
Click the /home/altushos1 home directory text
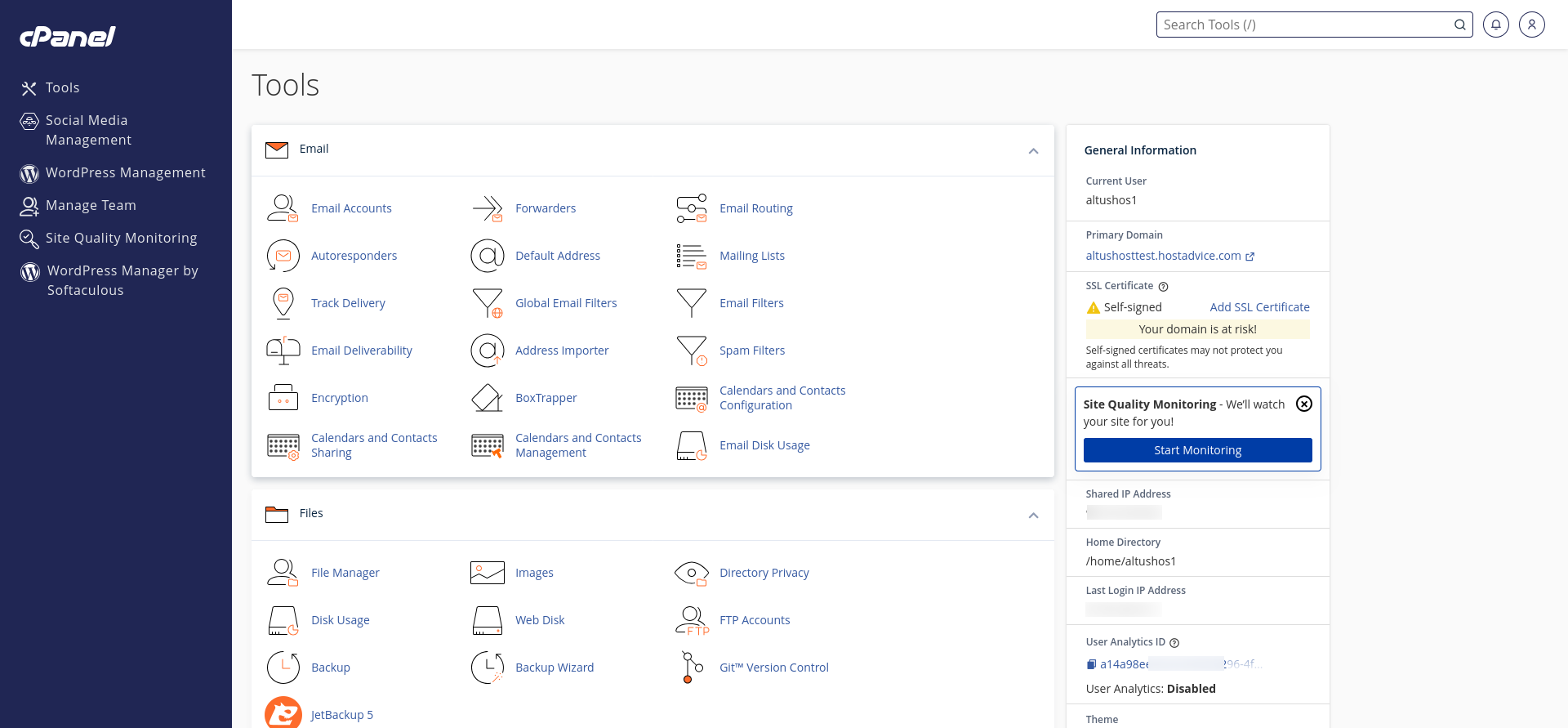tap(1130, 561)
